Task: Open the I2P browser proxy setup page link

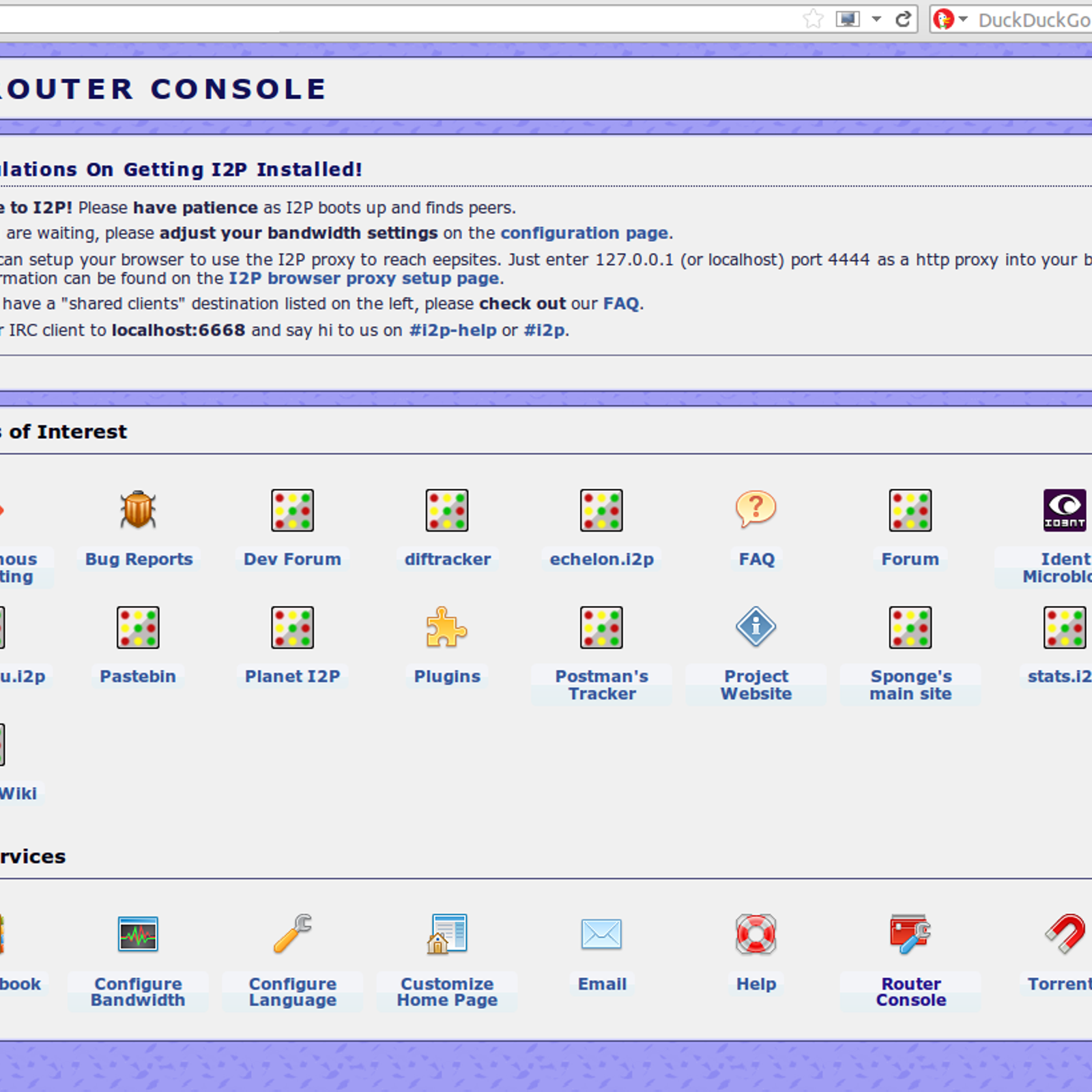Action: pyautogui.click(x=364, y=278)
